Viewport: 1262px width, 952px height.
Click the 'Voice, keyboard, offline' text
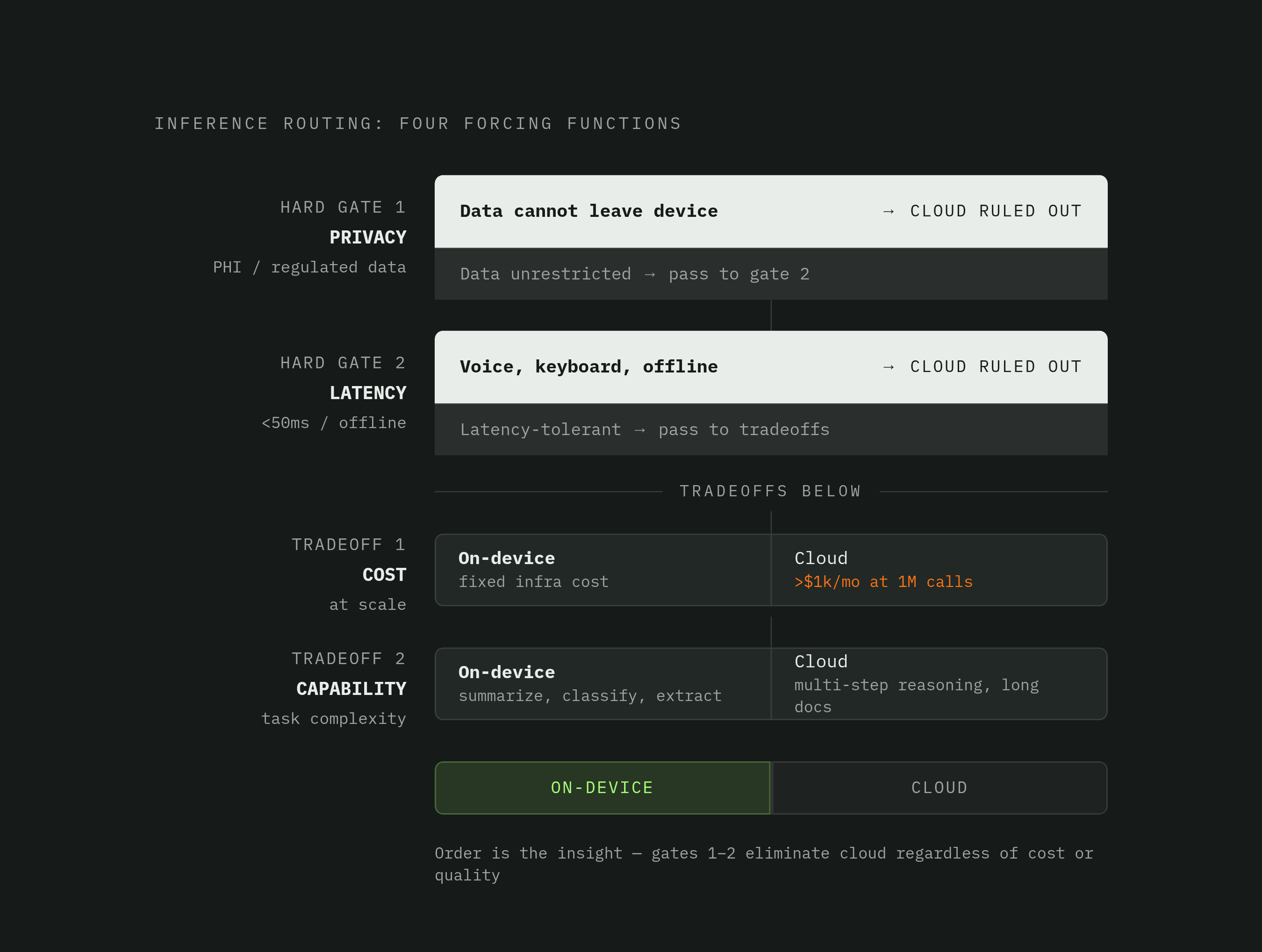tap(589, 367)
